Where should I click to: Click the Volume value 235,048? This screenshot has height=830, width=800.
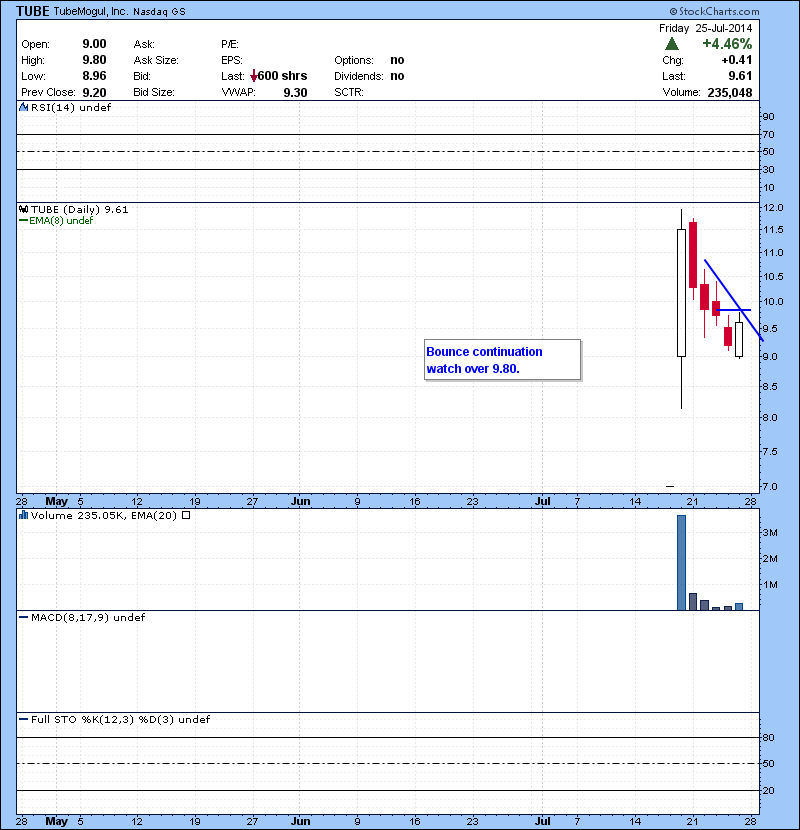[x=730, y=93]
